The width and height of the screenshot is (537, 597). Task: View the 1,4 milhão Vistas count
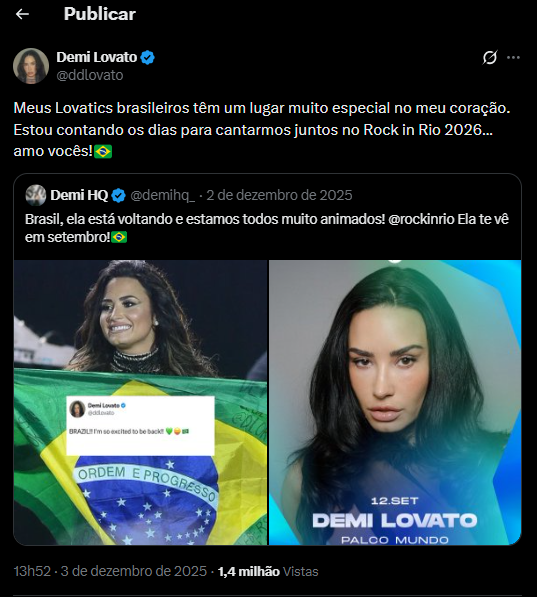tap(268, 571)
